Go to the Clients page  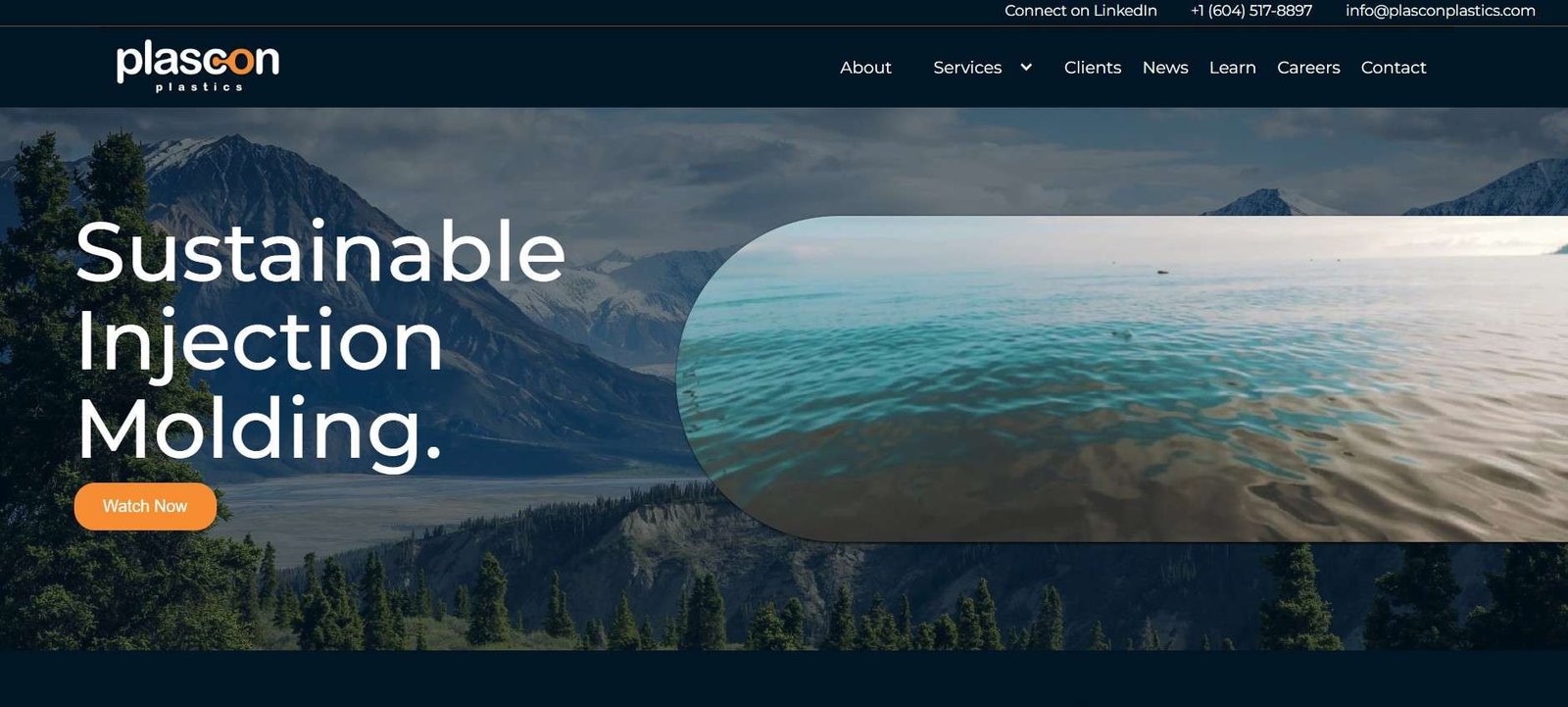coord(1093,68)
